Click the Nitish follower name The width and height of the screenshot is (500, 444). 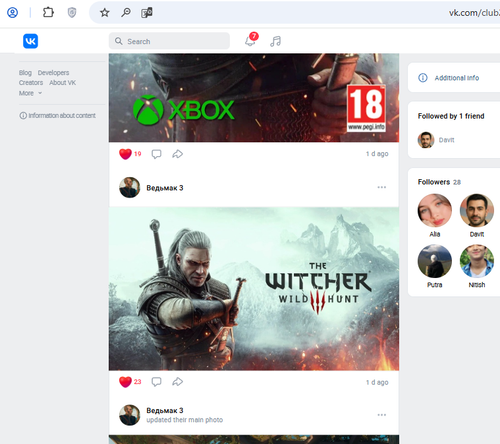point(477,285)
